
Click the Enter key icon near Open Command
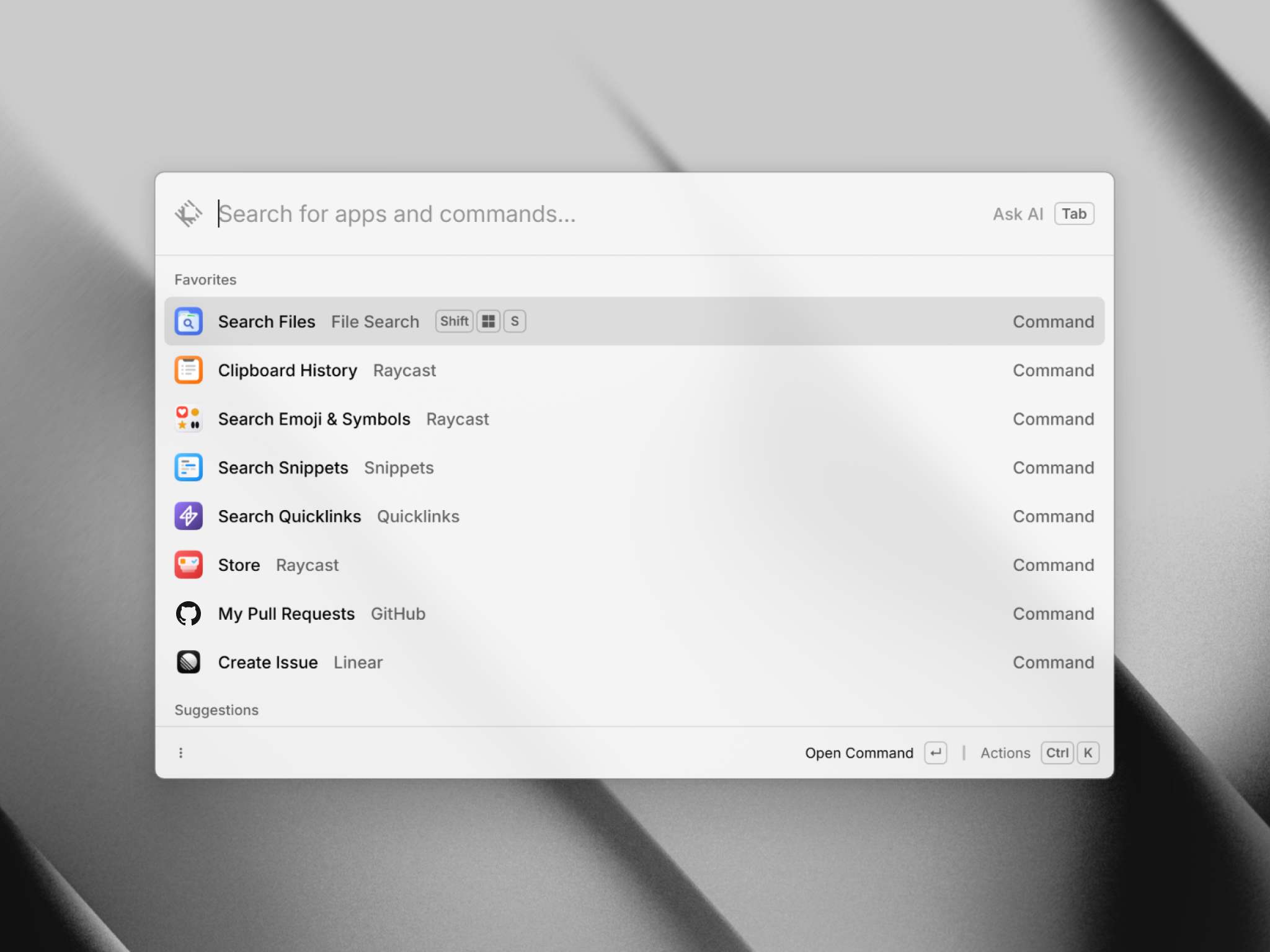(x=936, y=753)
